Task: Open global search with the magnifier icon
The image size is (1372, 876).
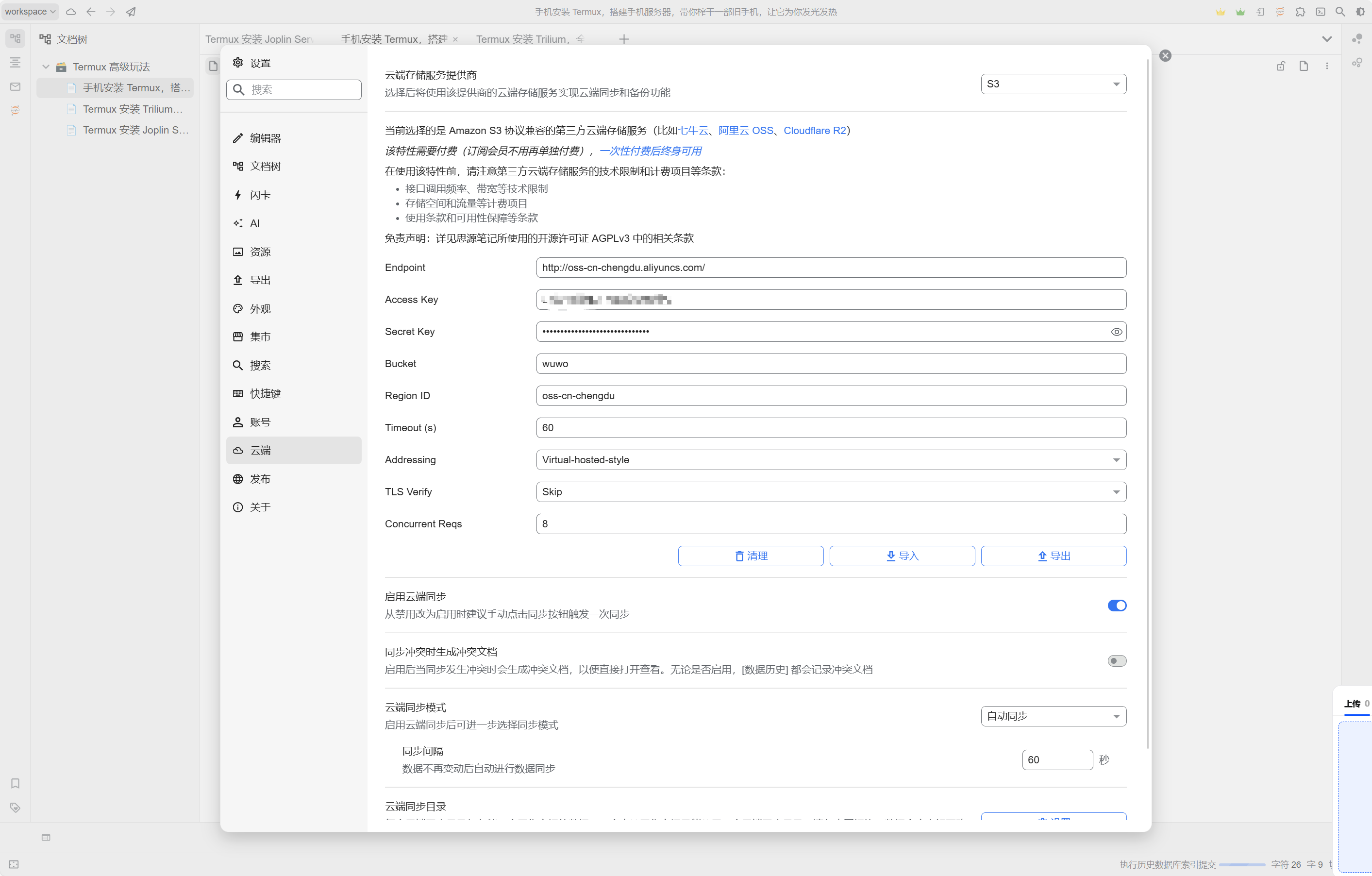Action: (1340, 11)
